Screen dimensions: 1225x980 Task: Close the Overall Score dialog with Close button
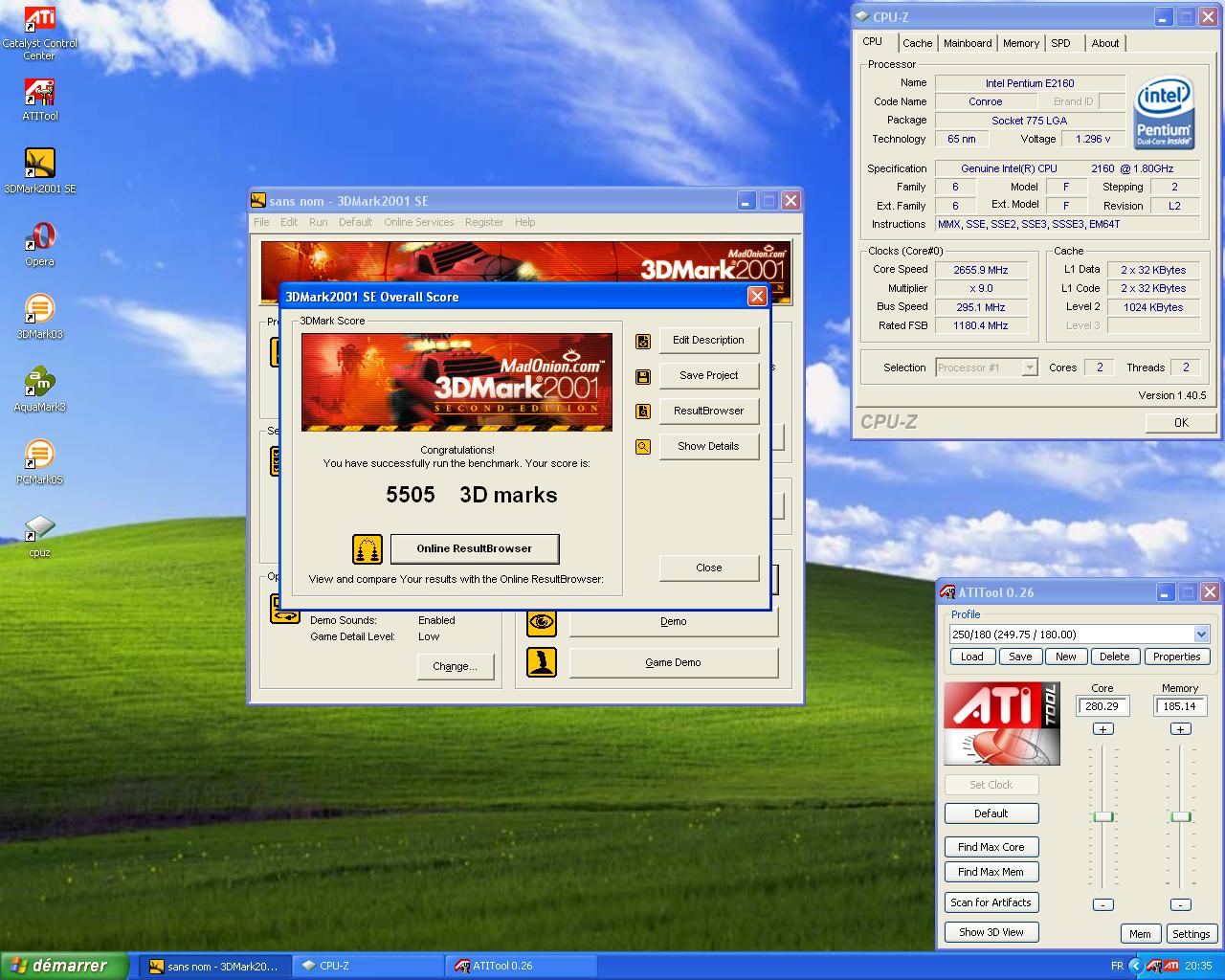coord(708,568)
